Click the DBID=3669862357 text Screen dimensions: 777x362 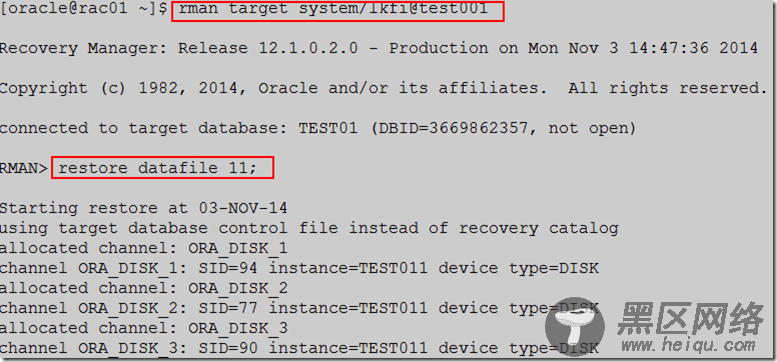click(x=454, y=128)
